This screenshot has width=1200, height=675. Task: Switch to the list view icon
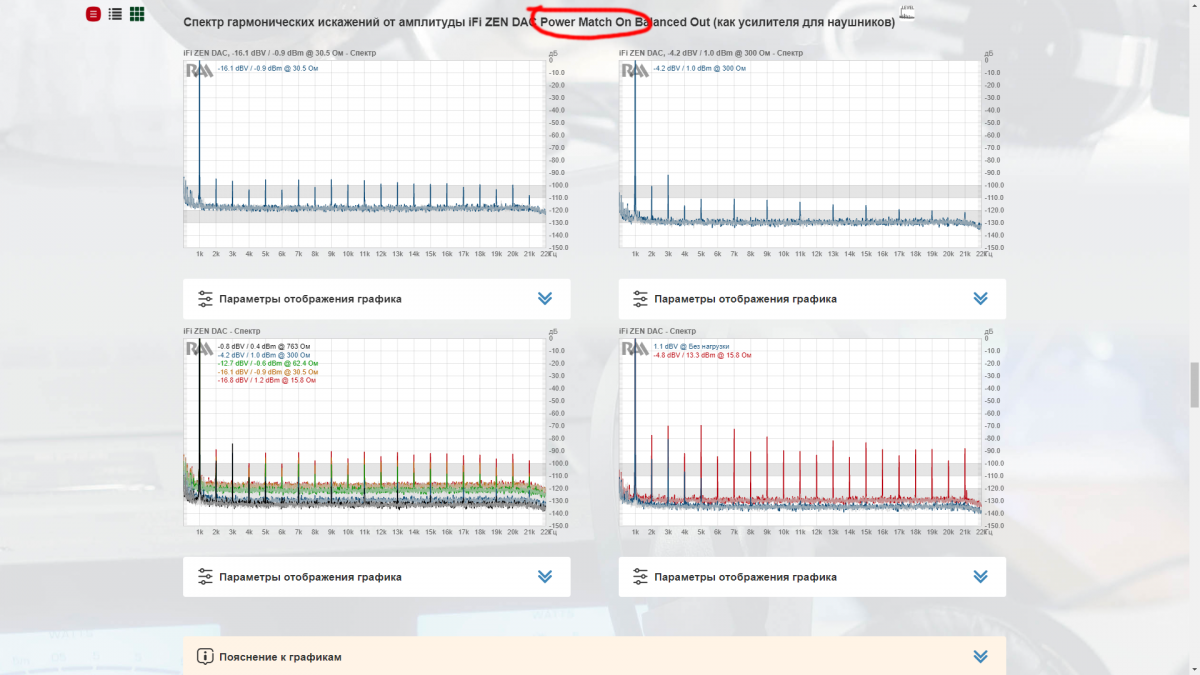point(115,14)
